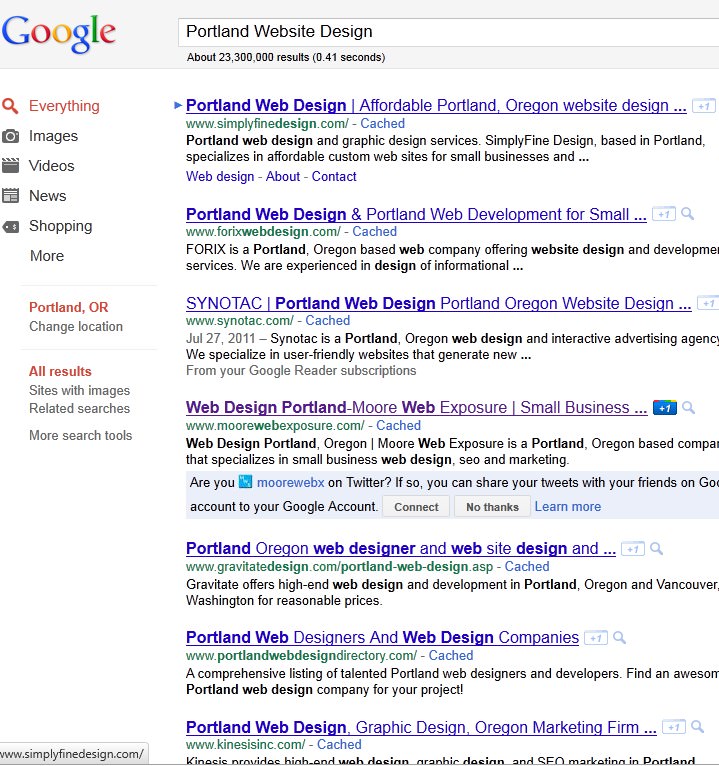Click the Connect button
The height and width of the screenshot is (766, 719).
(x=416, y=507)
